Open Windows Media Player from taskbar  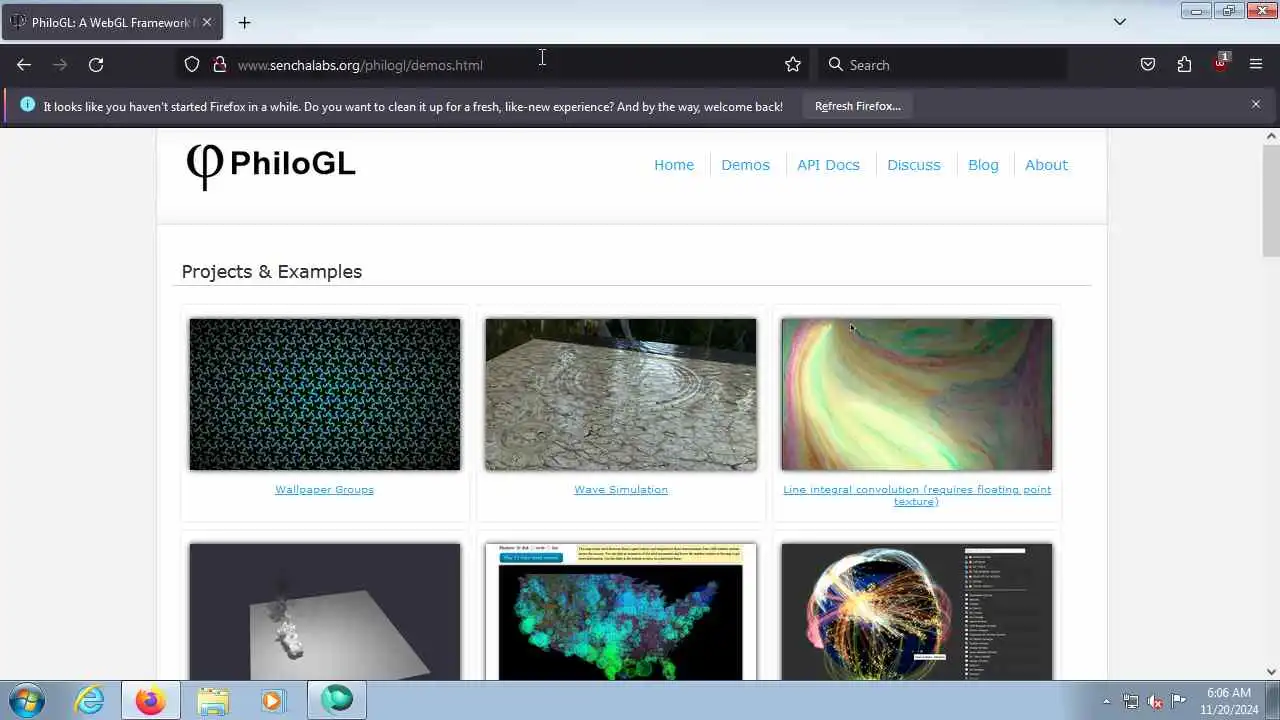pyautogui.click(x=272, y=700)
